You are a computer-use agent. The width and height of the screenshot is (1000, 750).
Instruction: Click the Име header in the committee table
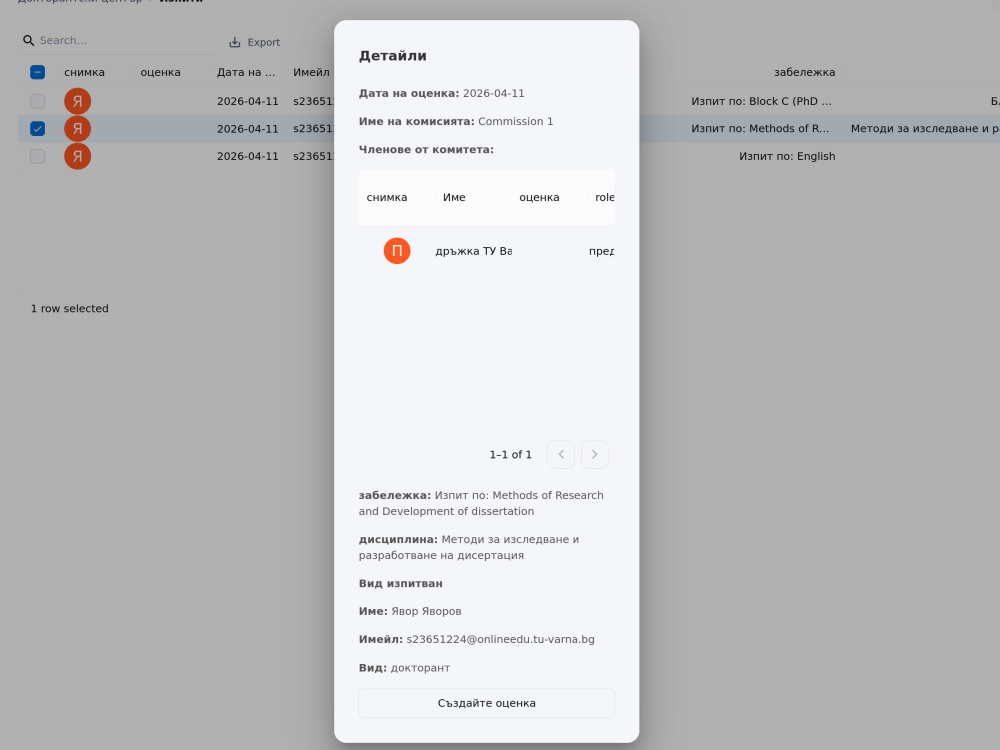(454, 197)
